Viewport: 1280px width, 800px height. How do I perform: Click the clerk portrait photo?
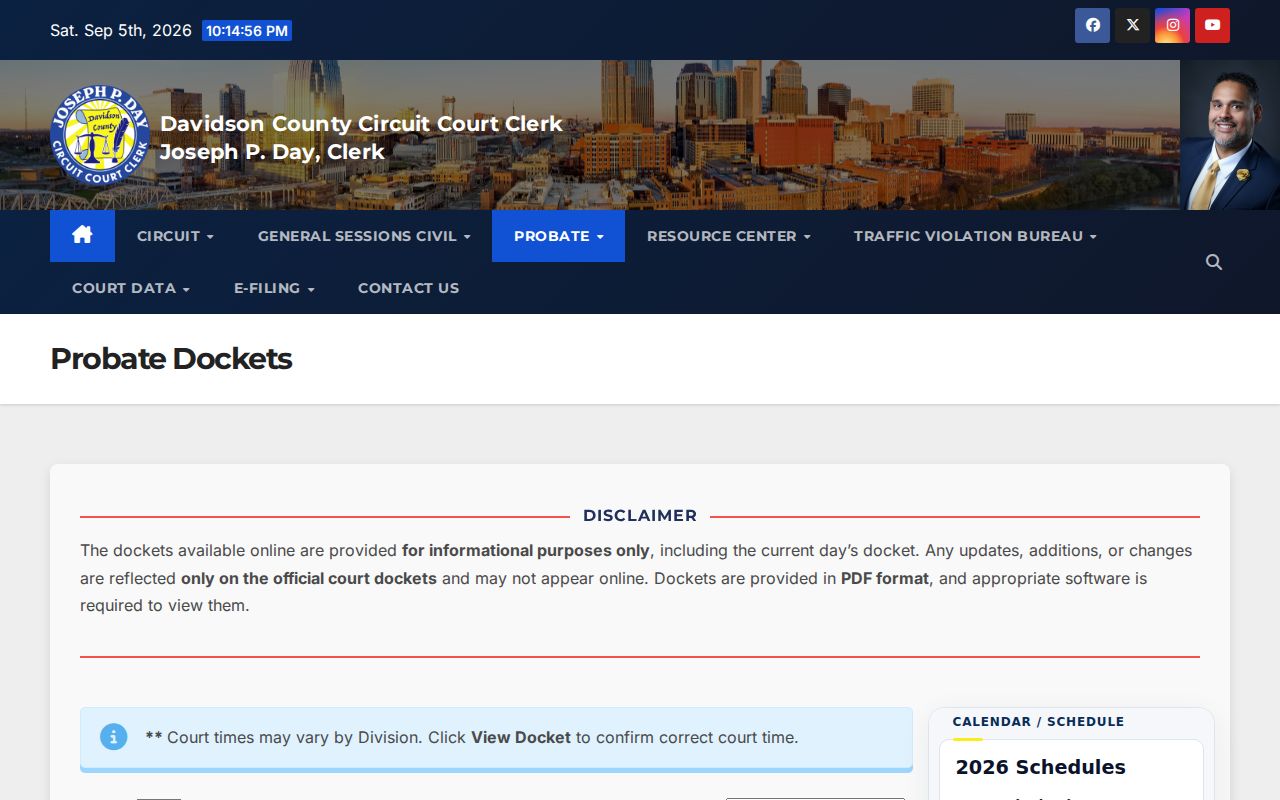click(x=1230, y=135)
